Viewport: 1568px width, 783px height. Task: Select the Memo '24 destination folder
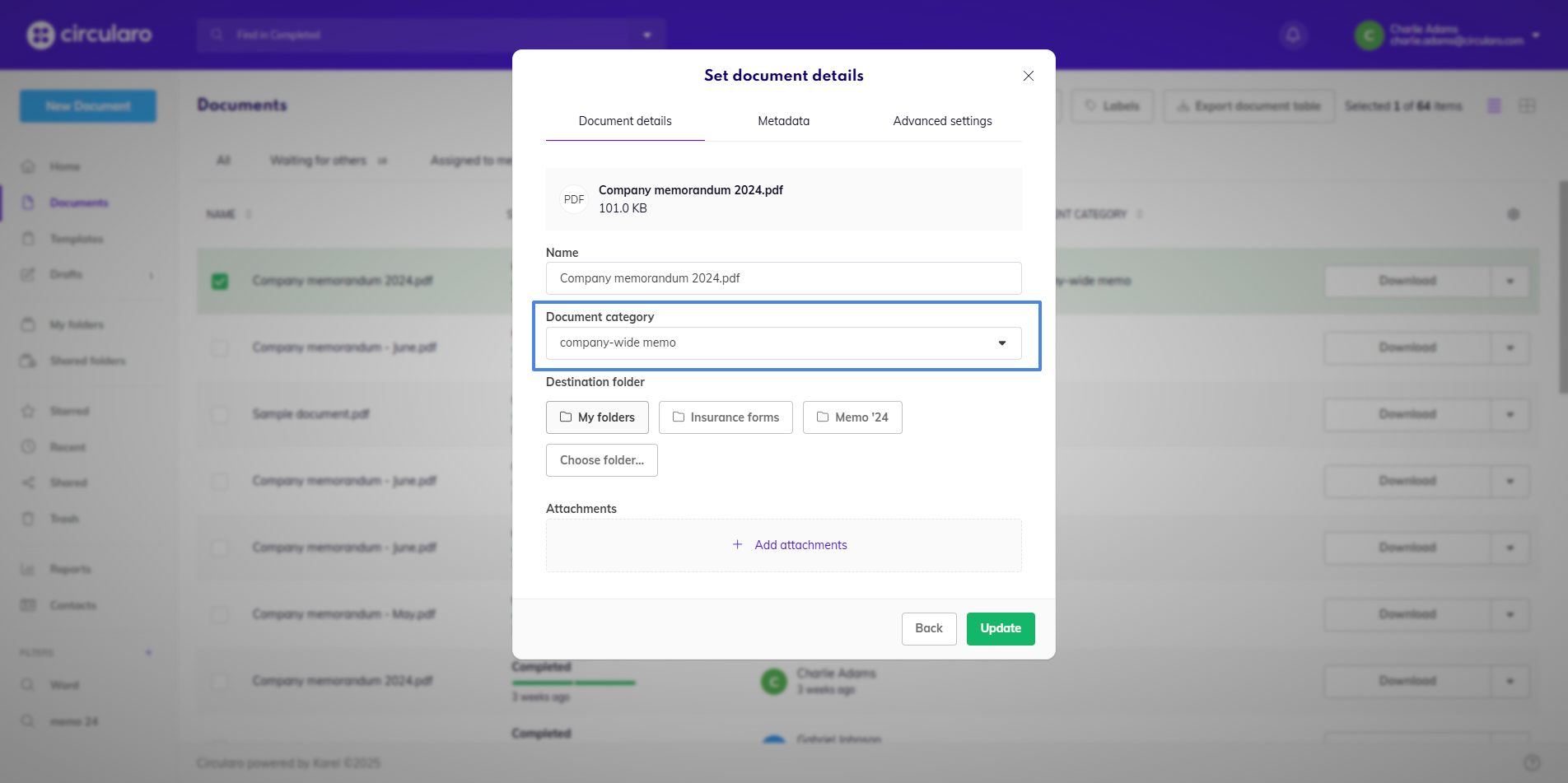[x=852, y=417]
